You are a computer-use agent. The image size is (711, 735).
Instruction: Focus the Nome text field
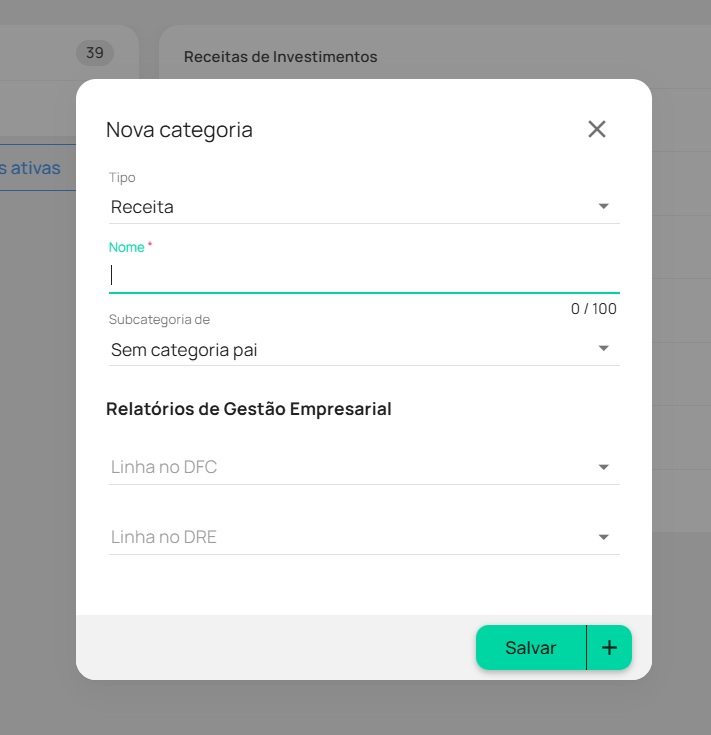click(364, 275)
